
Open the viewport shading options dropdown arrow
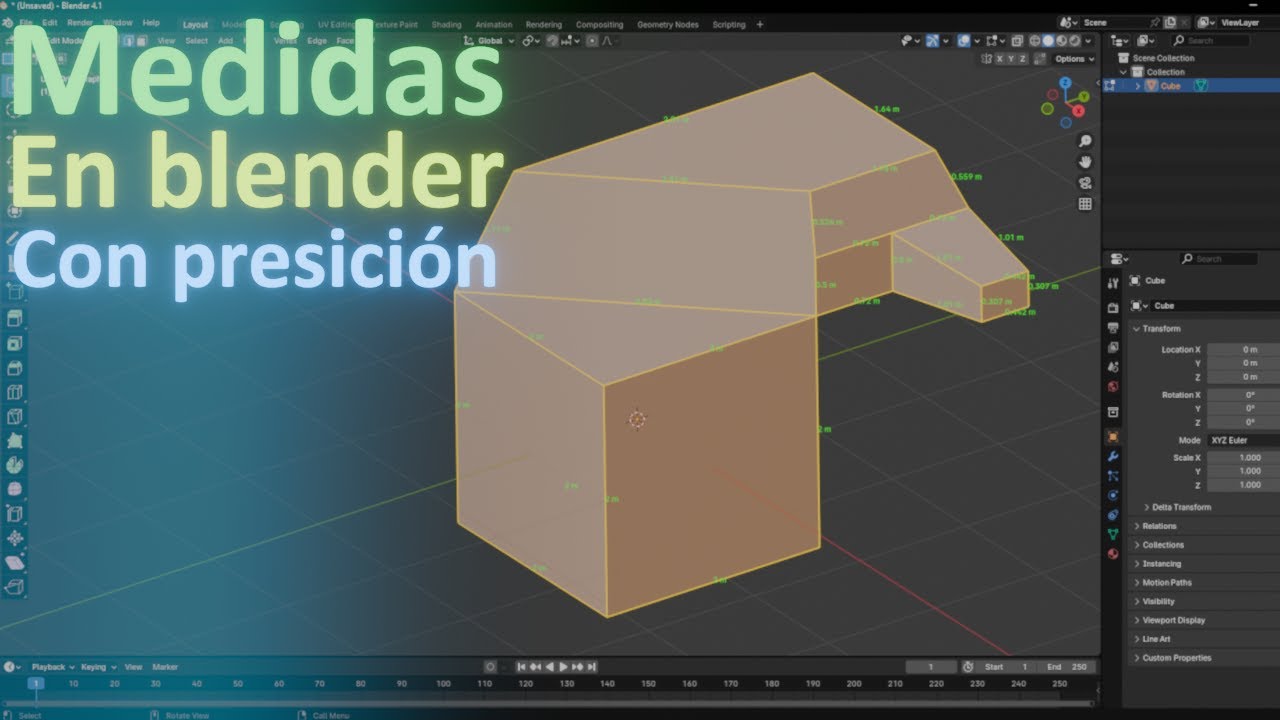[1088, 41]
